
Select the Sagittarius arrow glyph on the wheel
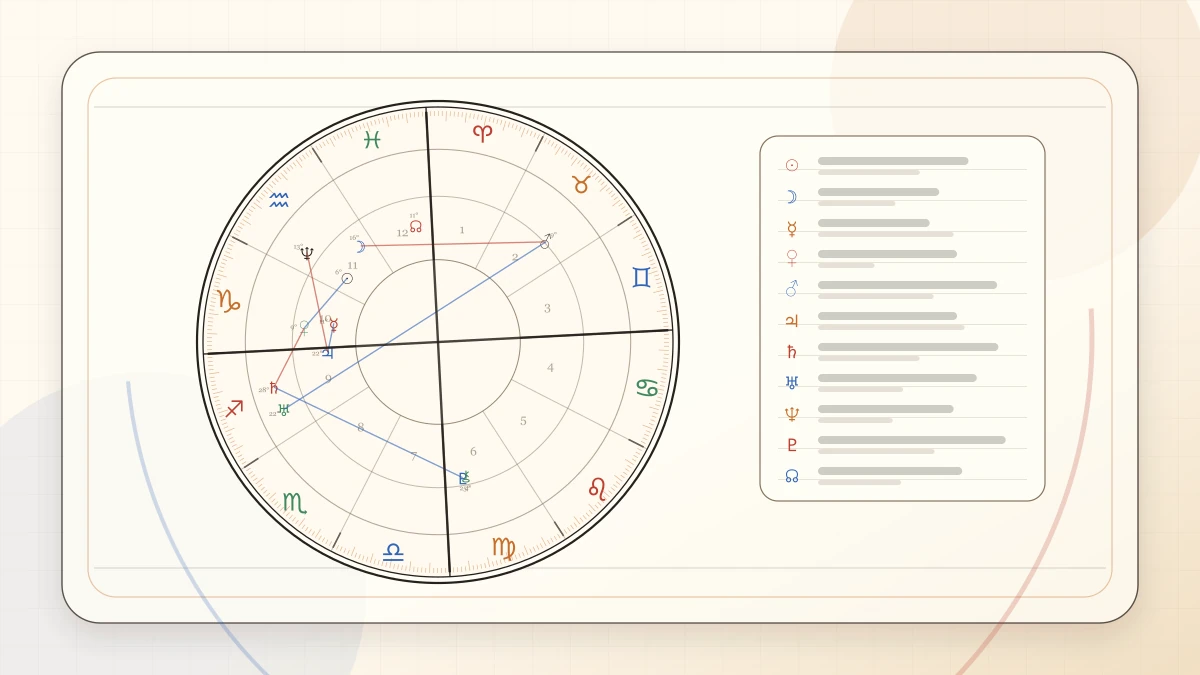[234, 408]
